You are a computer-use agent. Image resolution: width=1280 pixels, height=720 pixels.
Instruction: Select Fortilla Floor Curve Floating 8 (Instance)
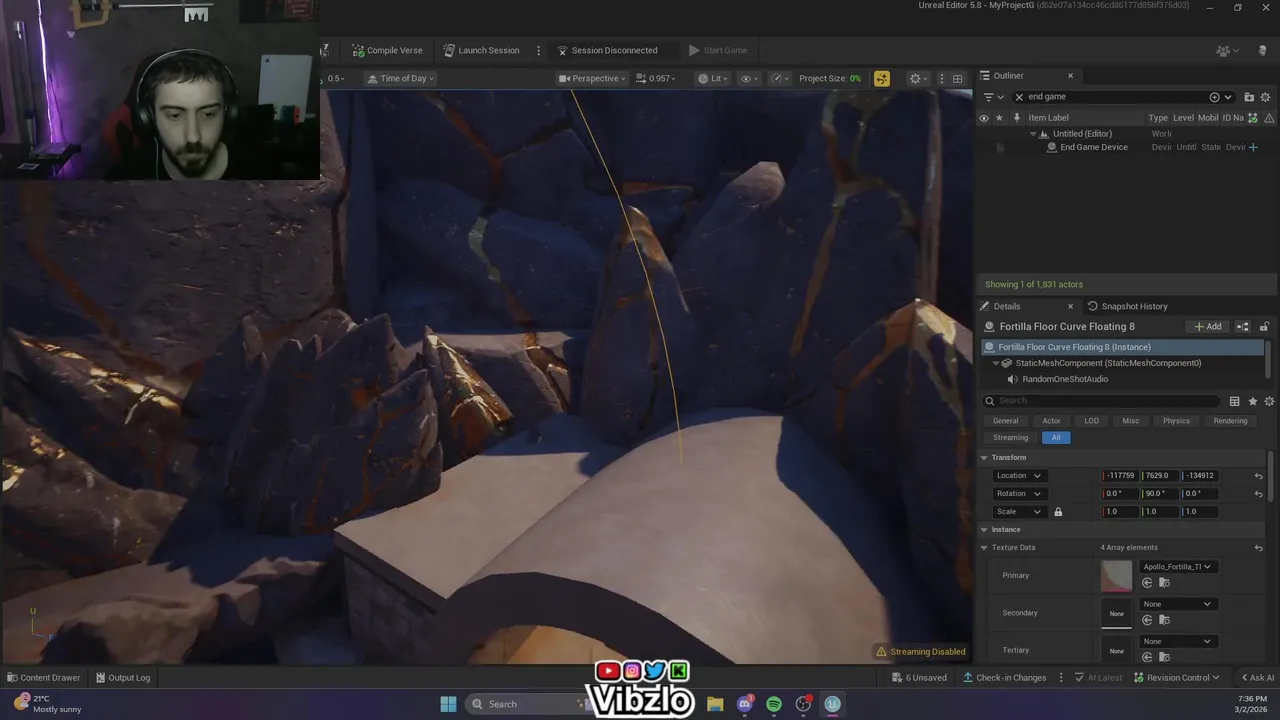[1122, 347]
